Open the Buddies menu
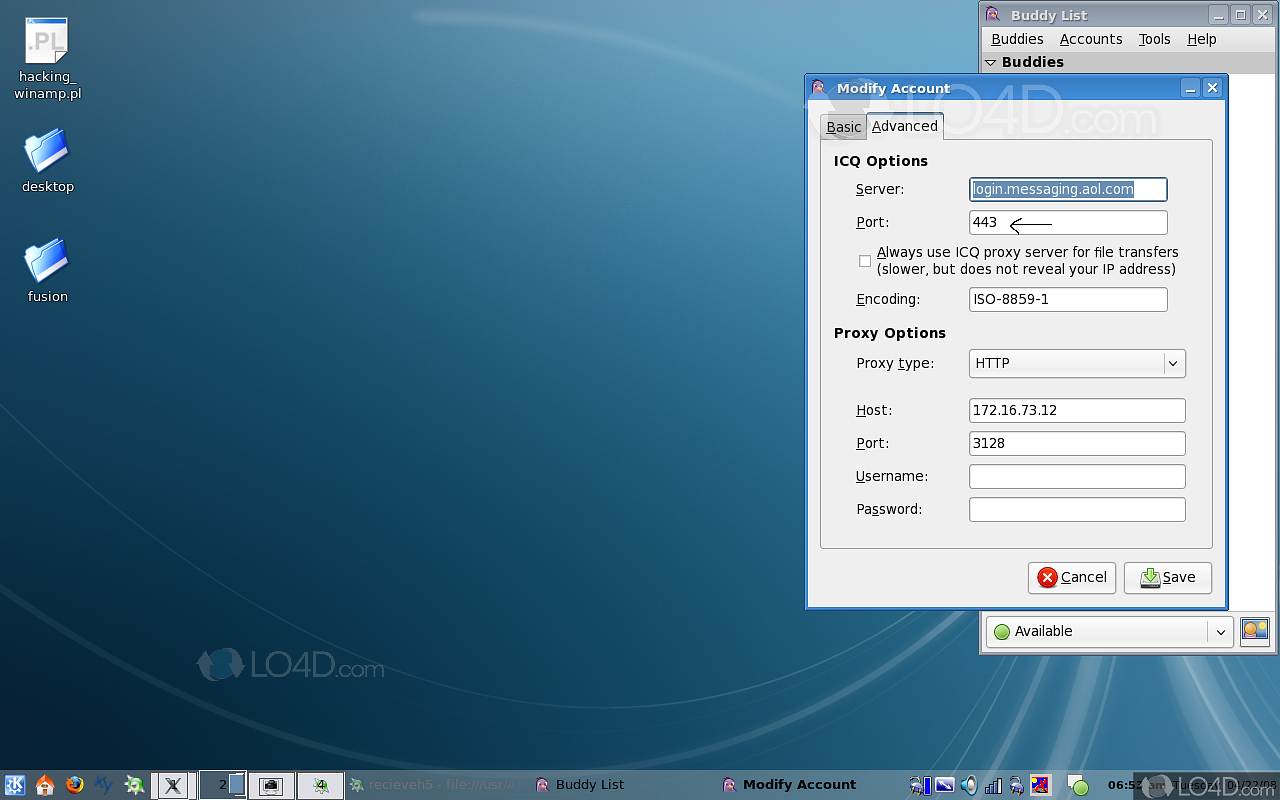The image size is (1280, 800). [1017, 39]
